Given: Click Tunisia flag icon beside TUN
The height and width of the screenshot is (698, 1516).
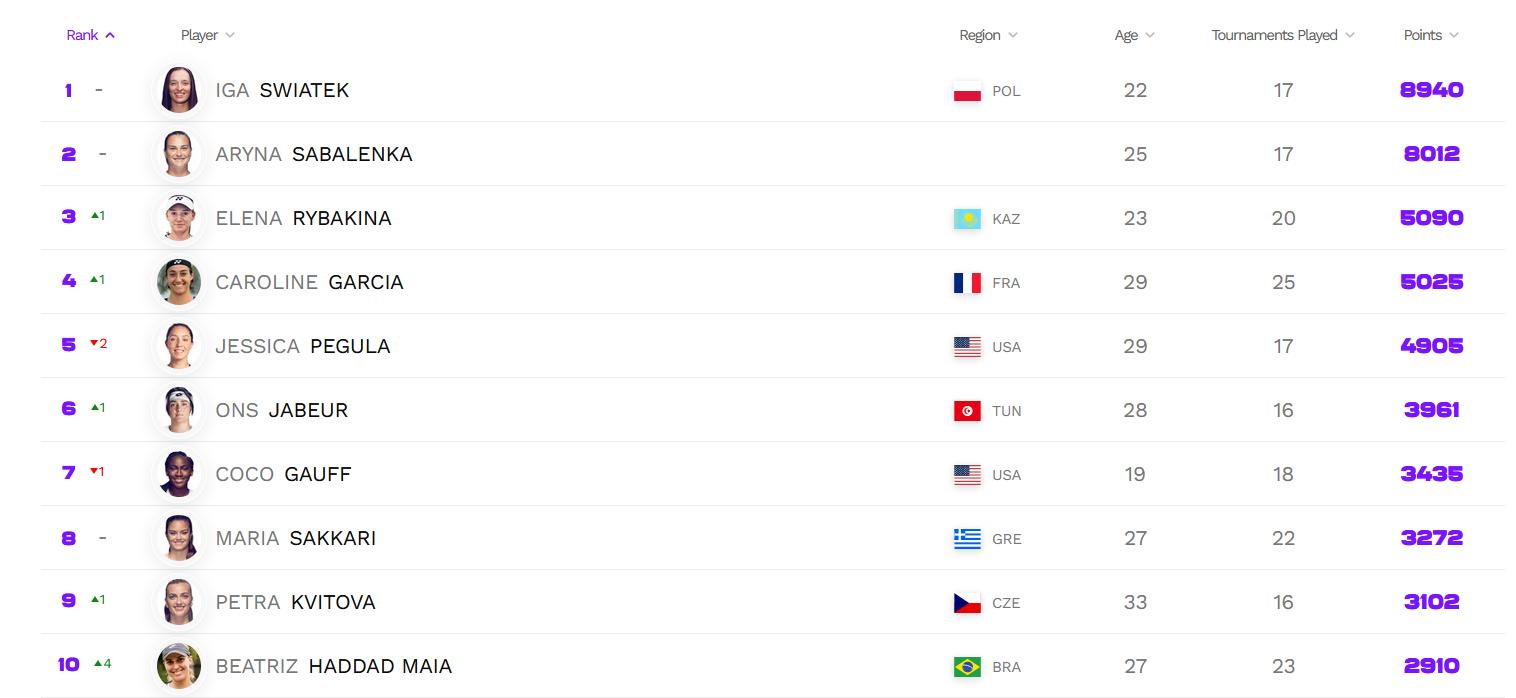Looking at the screenshot, I should [967, 411].
